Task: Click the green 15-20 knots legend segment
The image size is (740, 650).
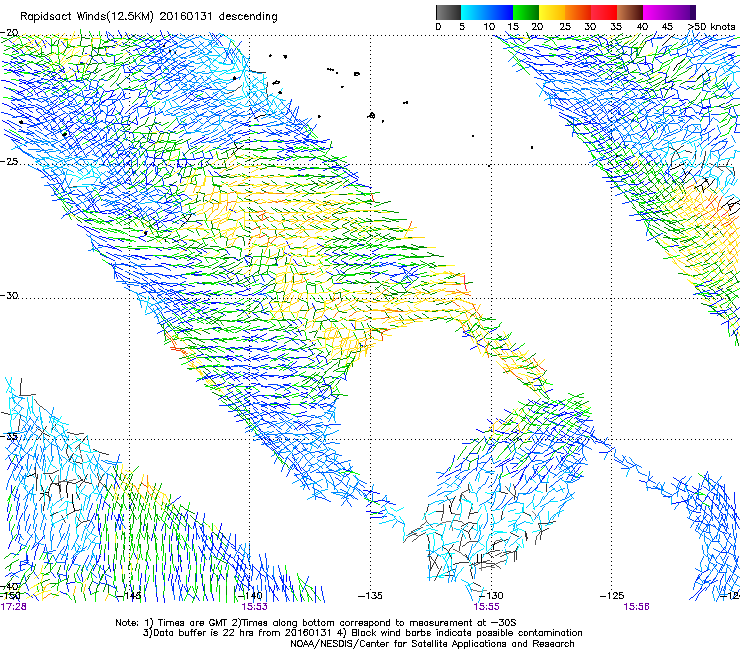Action: coord(526,12)
